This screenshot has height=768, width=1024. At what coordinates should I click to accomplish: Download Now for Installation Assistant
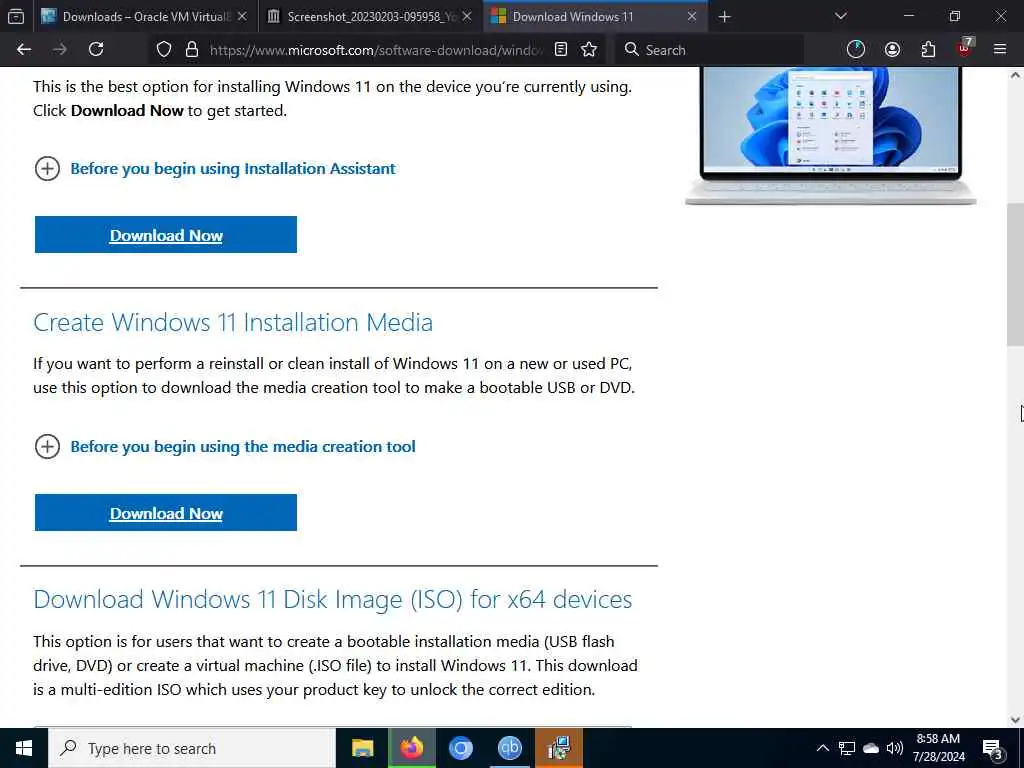(x=166, y=234)
